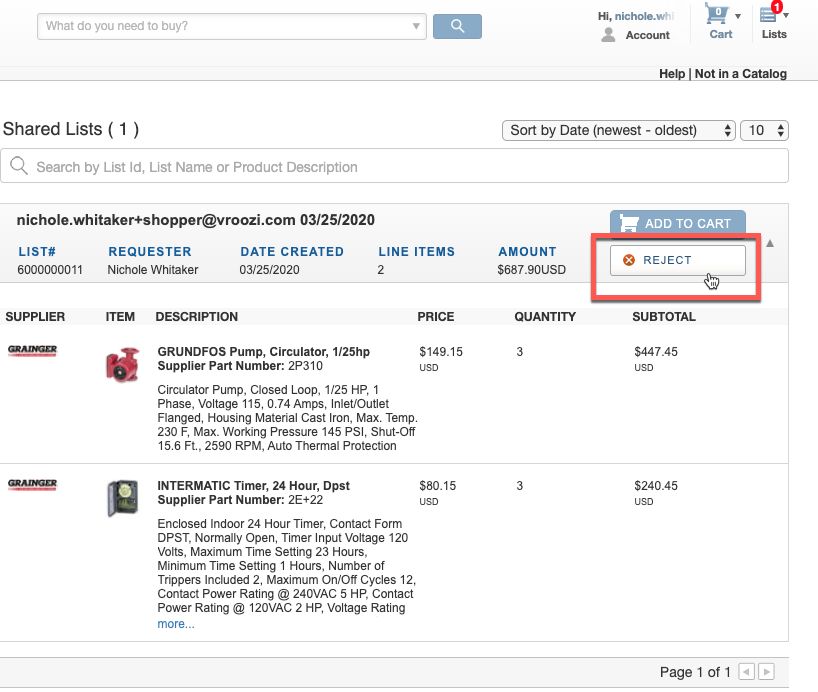This screenshot has height=692, width=818.
Task: Click the GRUNDFOS pump product thumbnail
Action: point(123,364)
